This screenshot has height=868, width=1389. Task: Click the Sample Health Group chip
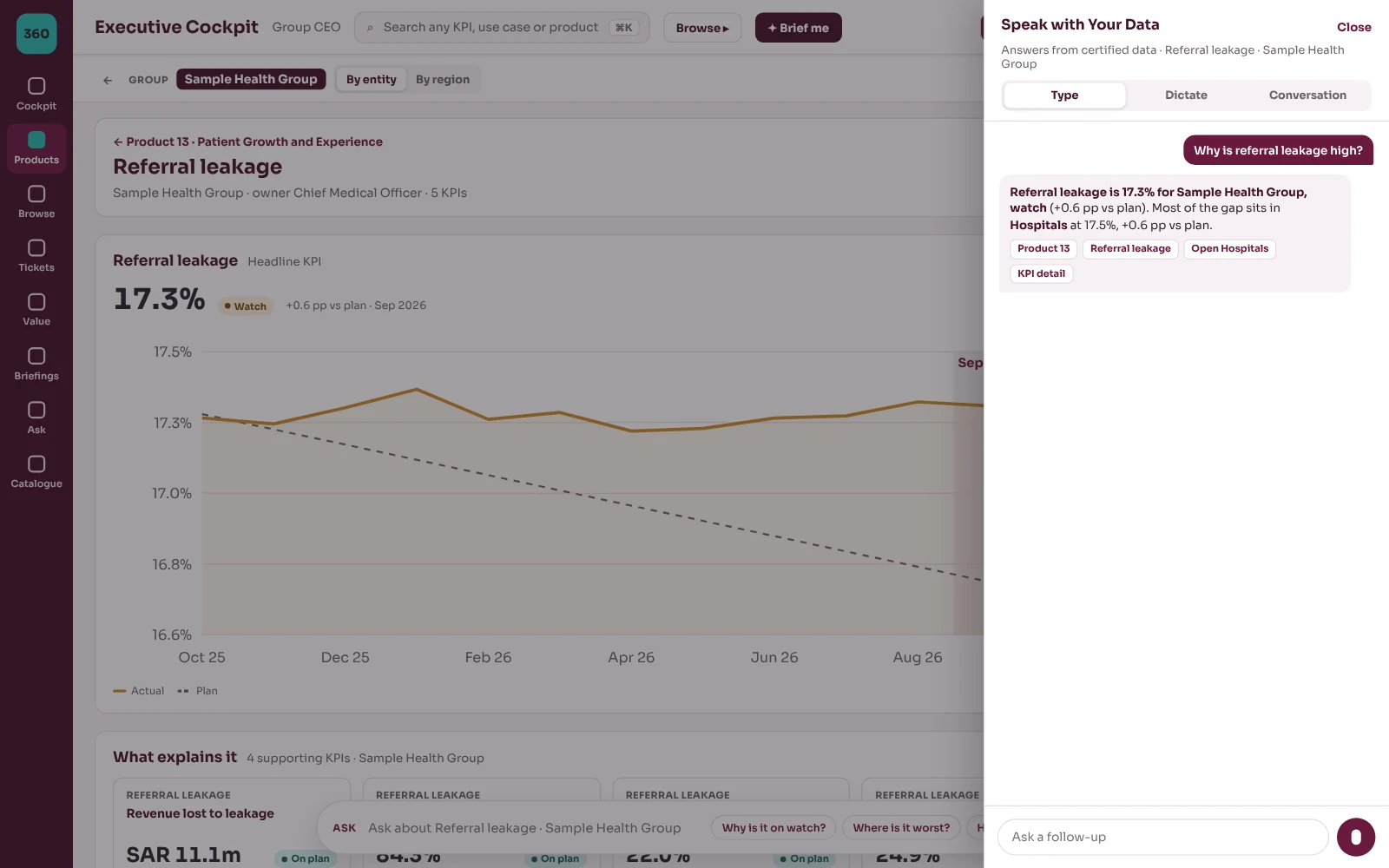251,79
